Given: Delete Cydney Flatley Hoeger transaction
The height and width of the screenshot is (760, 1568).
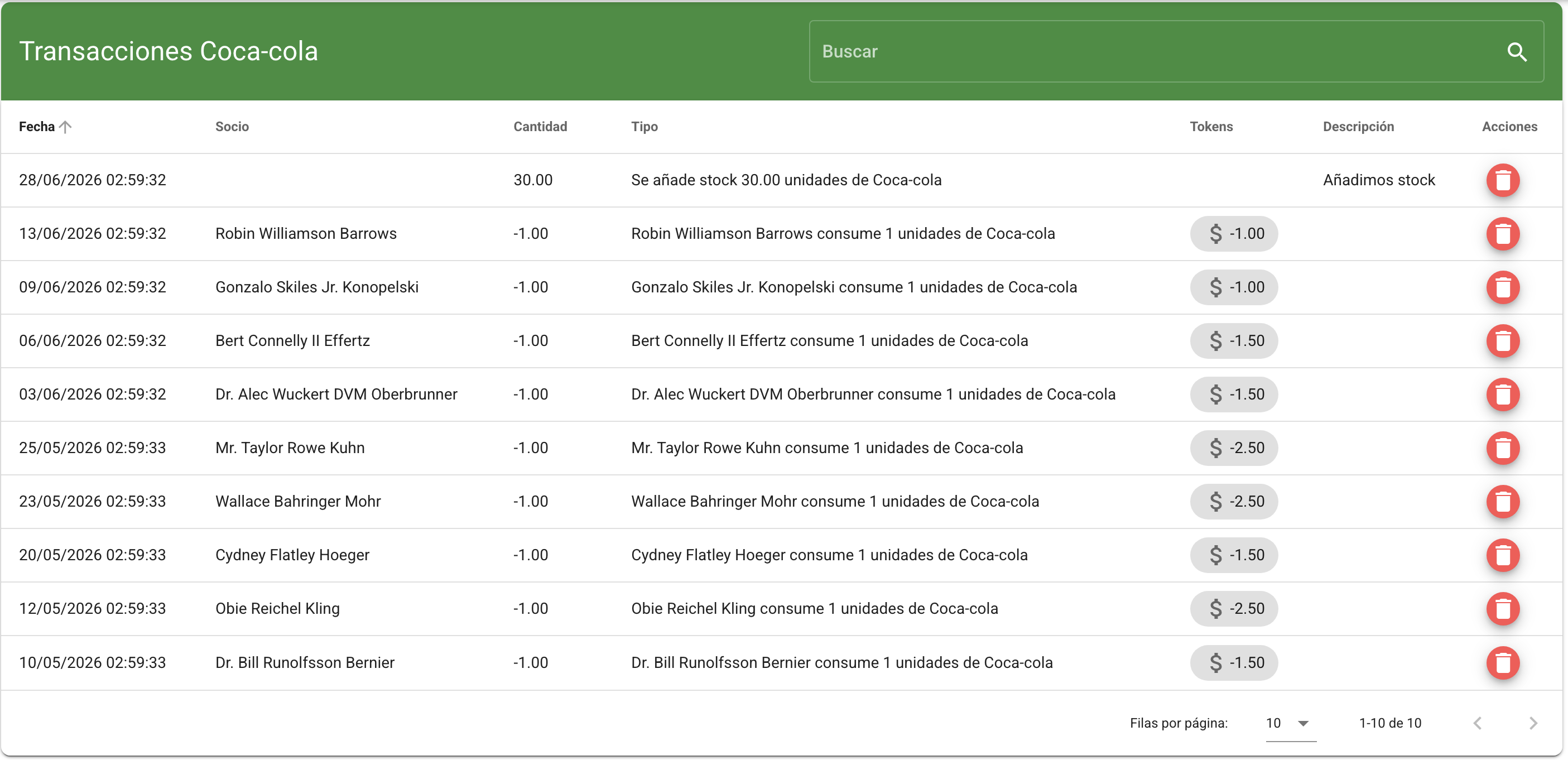Looking at the screenshot, I should click(x=1502, y=555).
